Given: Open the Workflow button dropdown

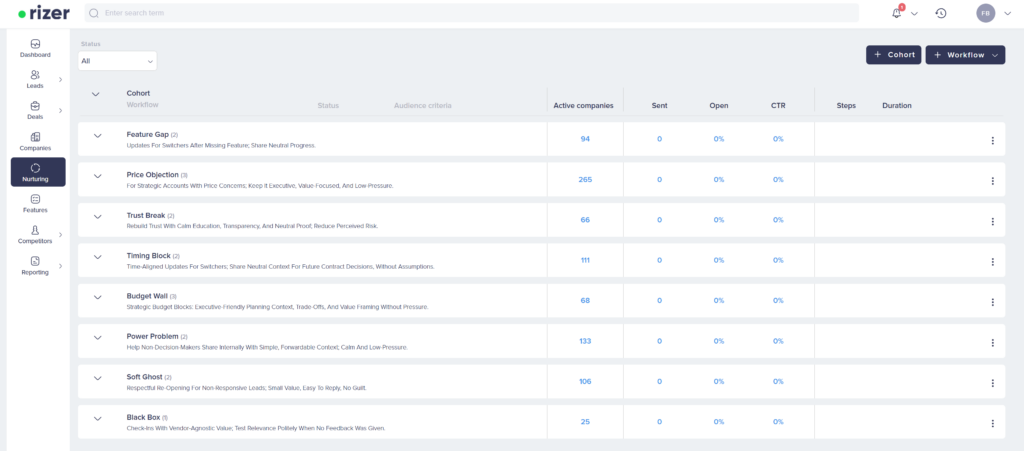Looking at the screenshot, I should (x=965, y=55).
